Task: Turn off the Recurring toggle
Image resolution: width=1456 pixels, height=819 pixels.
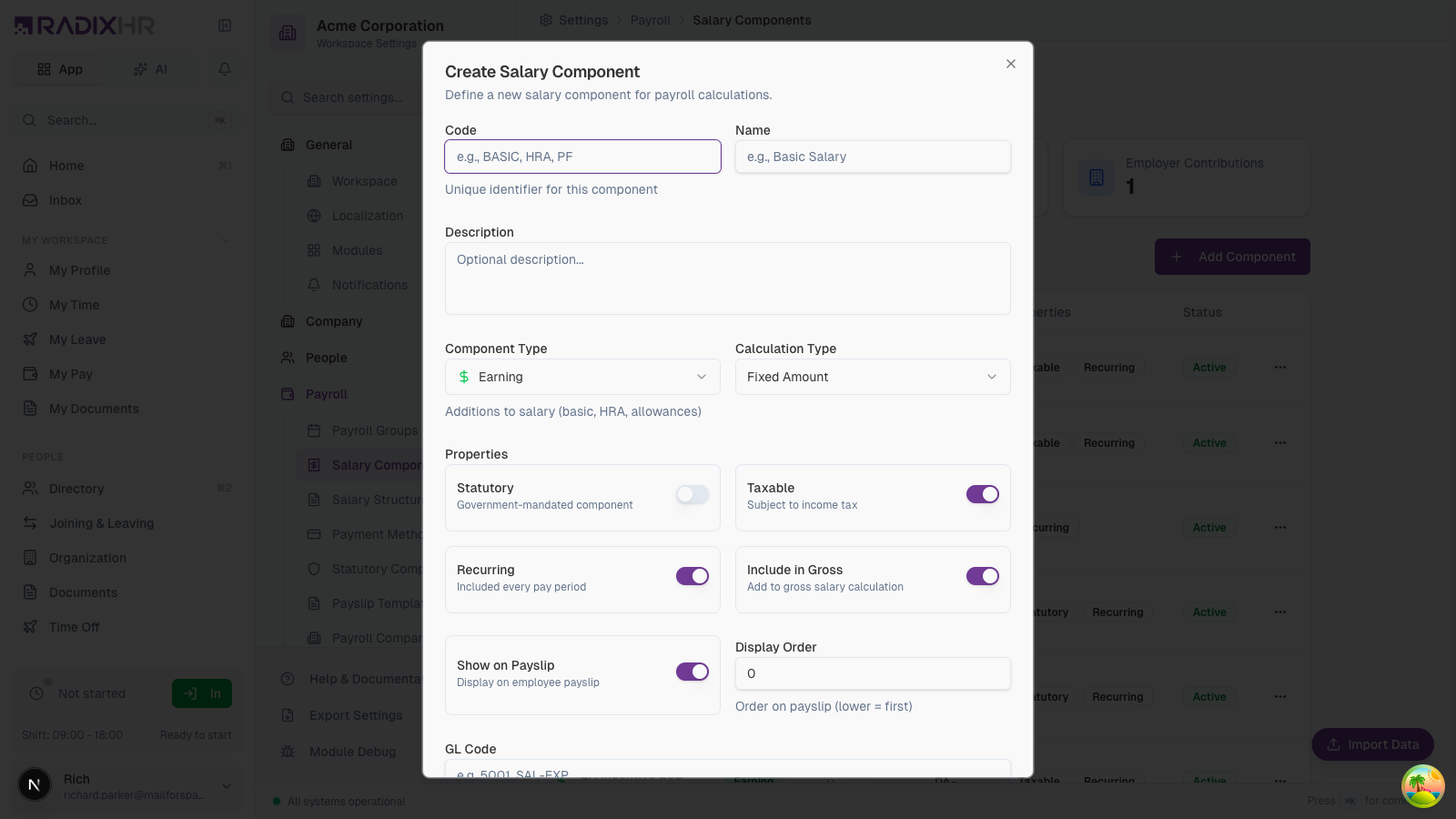Action: click(x=693, y=576)
